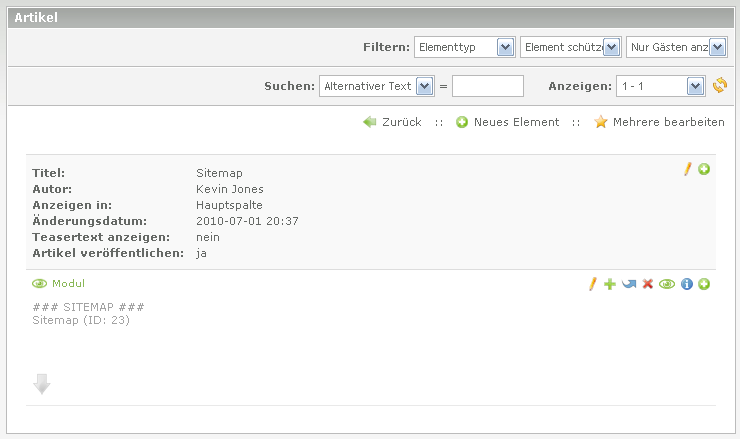Viewport: 740px width, 439px height.
Task: Open the Alternativer Text search field dropdown
Action: (375, 87)
